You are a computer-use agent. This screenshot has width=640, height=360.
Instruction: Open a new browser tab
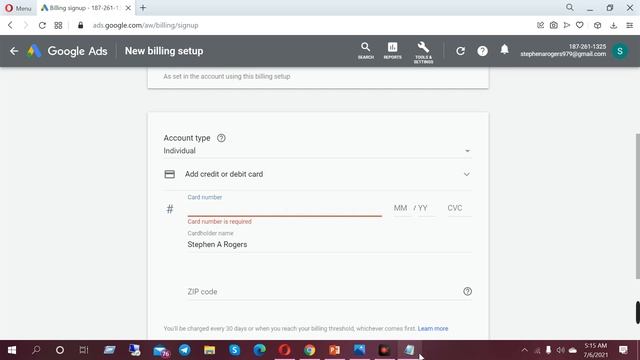click(x=143, y=8)
